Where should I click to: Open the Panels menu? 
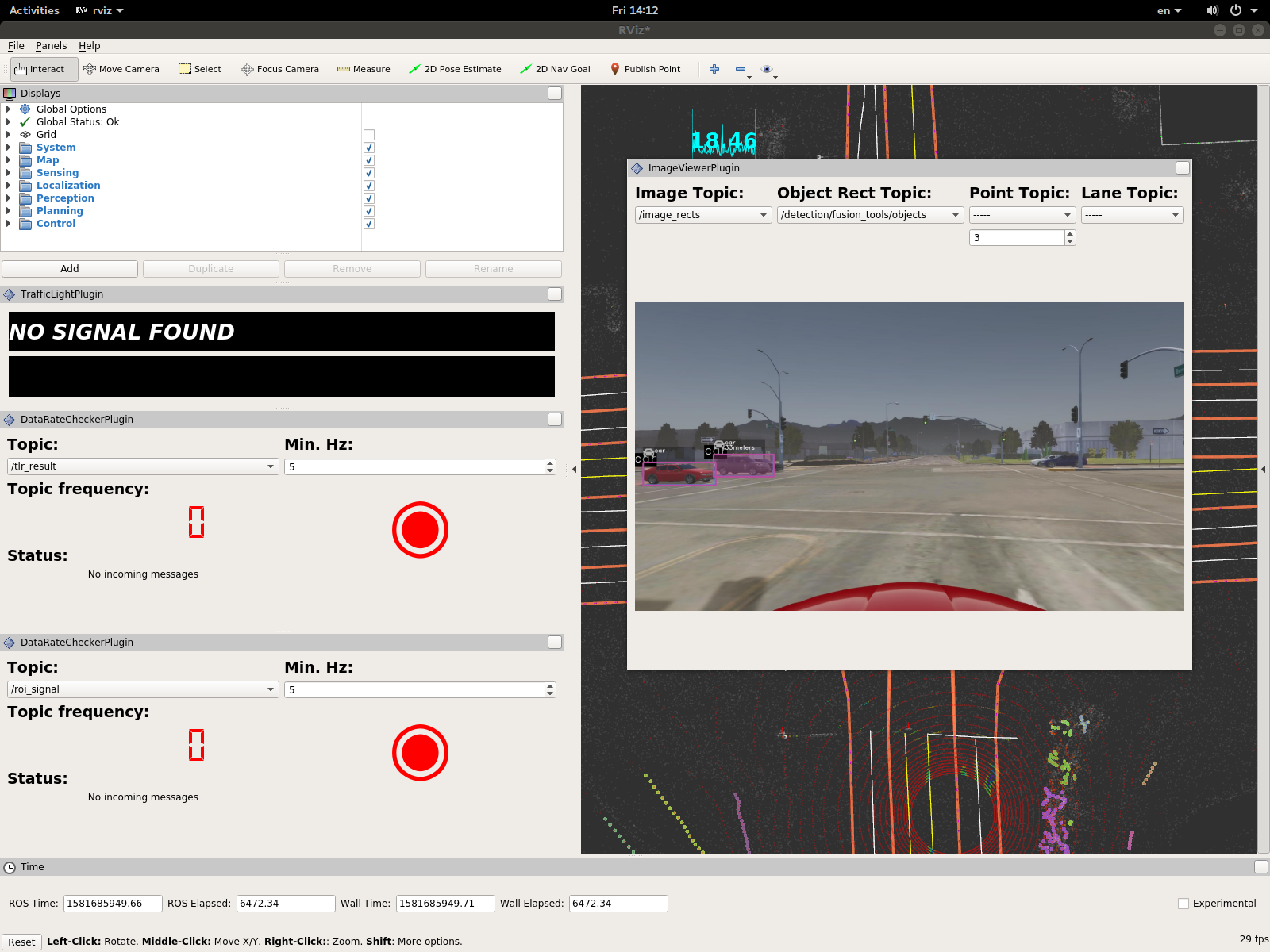point(51,46)
